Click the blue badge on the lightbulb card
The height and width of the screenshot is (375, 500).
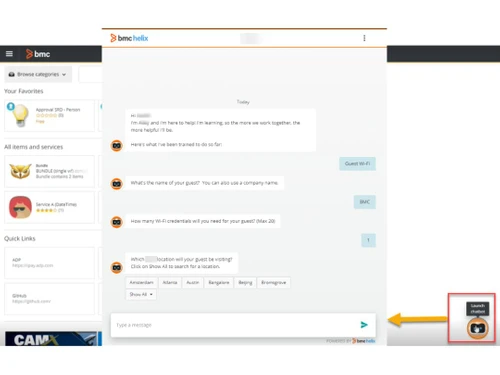click(x=11, y=106)
